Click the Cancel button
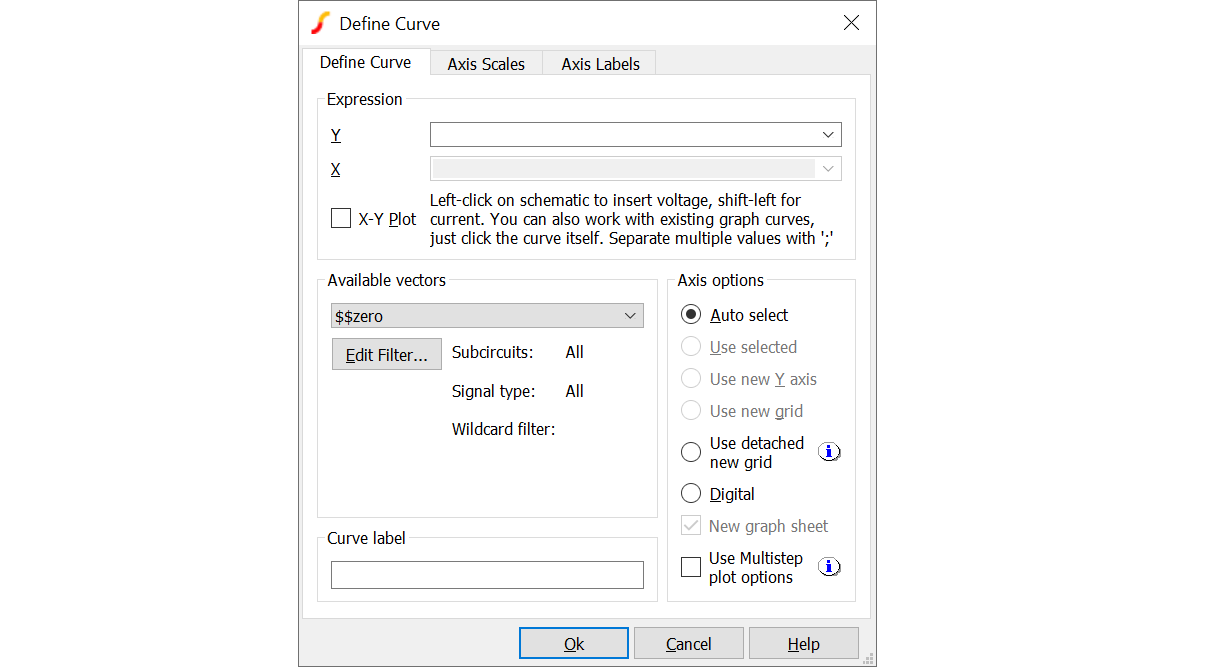This screenshot has width=1213, height=667. [x=688, y=644]
